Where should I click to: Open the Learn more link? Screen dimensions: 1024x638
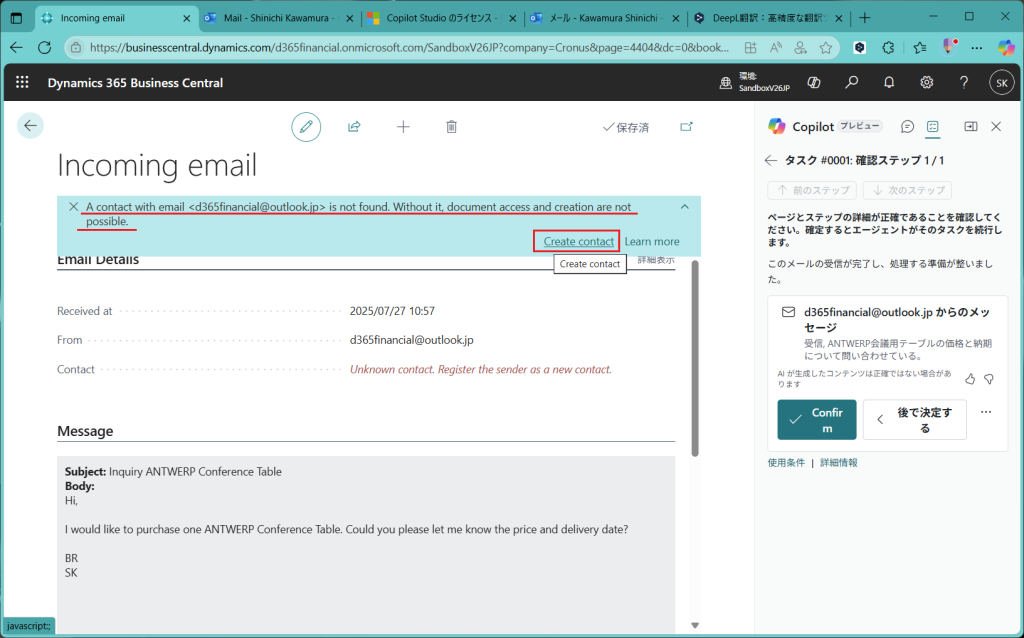click(652, 241)
